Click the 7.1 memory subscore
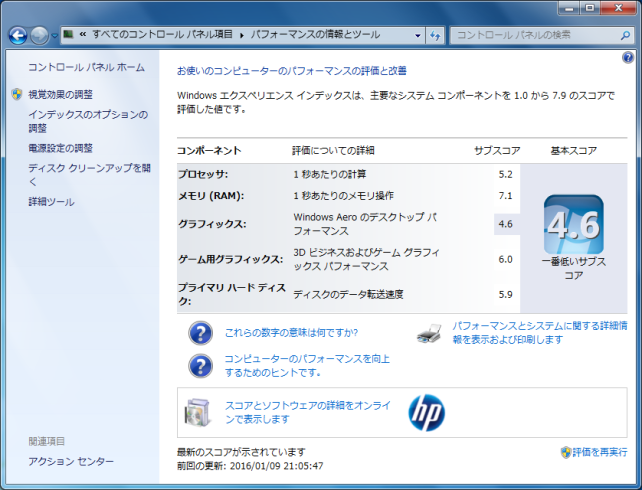The image size is (642, 490). coord(506,196)
